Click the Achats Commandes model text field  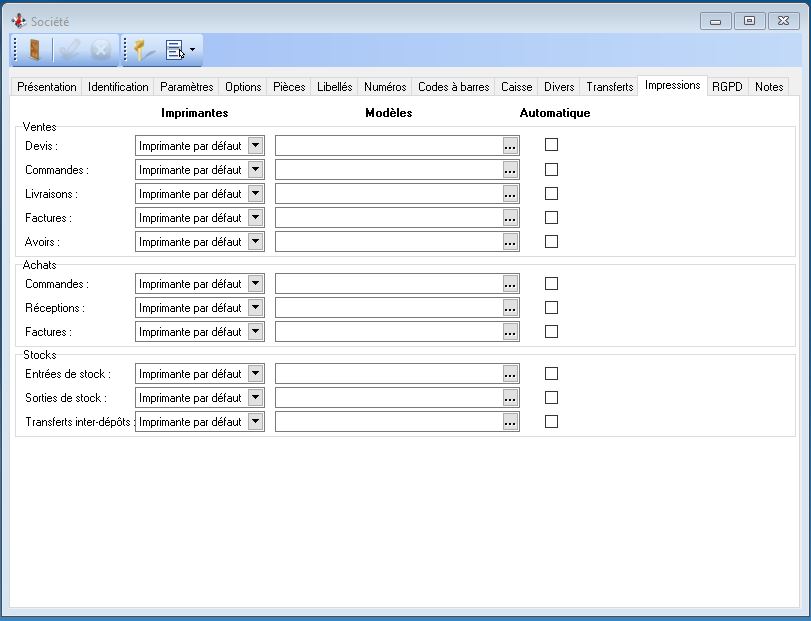[x=388, y=284]
